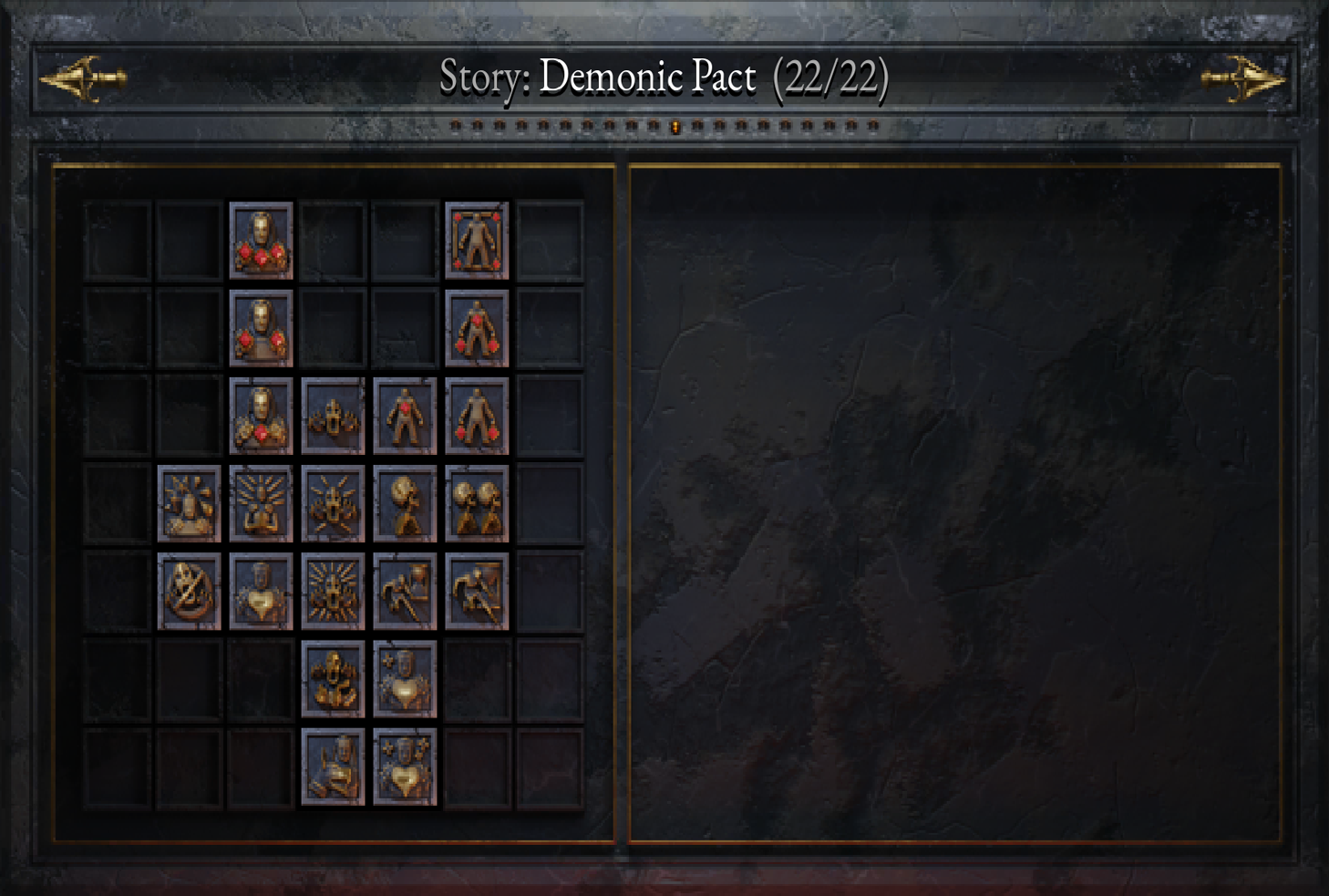
Task: Select heart figure icon with three stars
Action: 405,767
